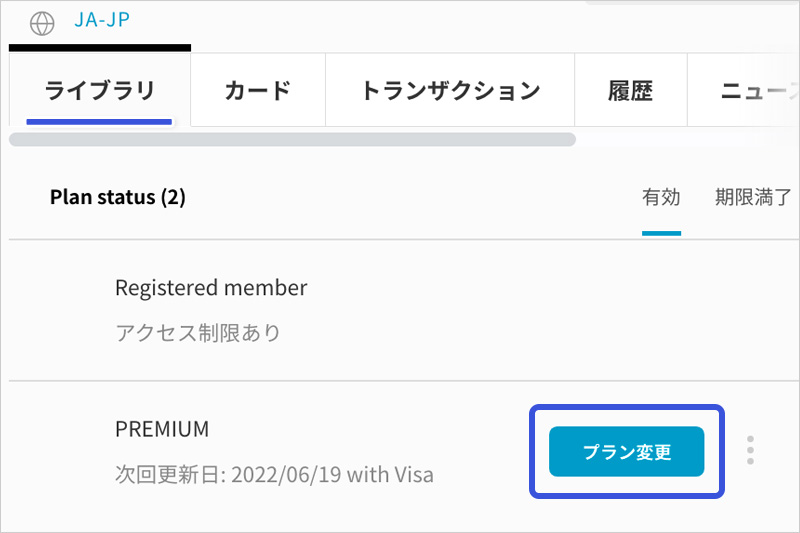The image size is (800, 533).
Task: Click the horizontal tab scrollbar
Action: point(292,139)
